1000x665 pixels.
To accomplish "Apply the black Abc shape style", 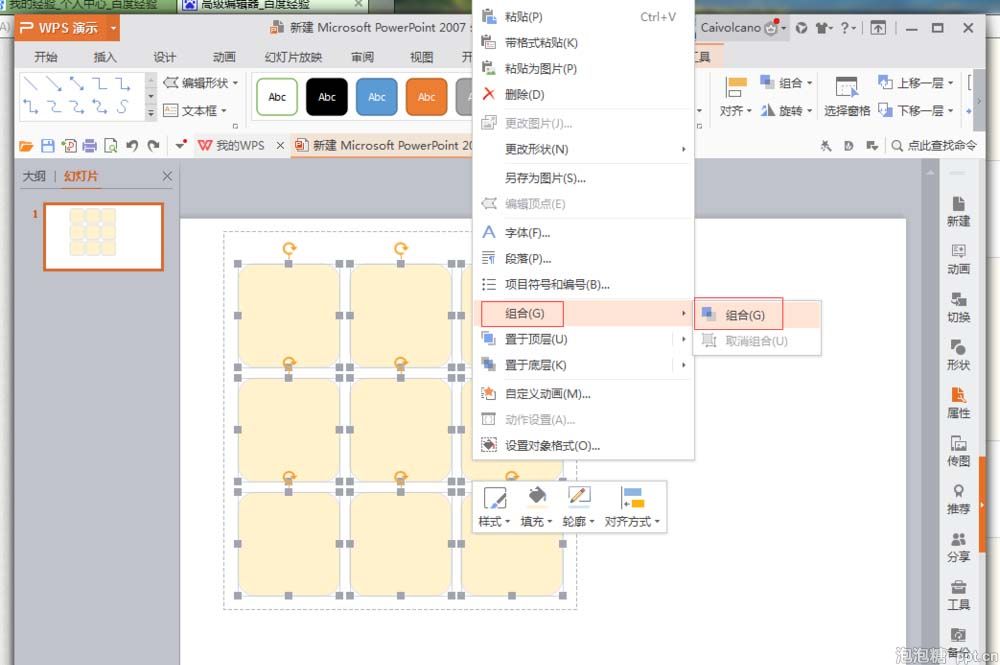I will click(327, 97).
